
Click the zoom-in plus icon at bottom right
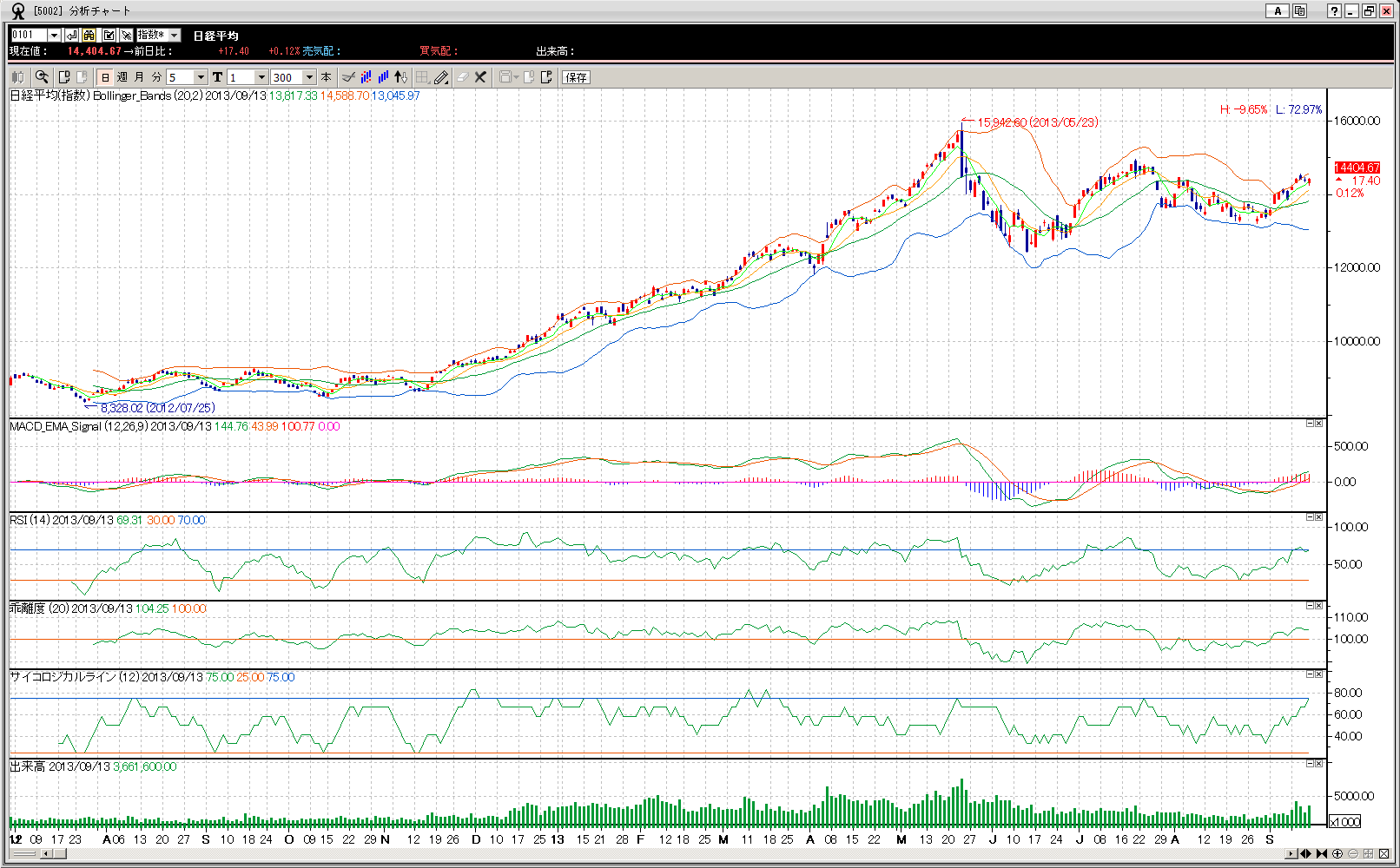tap(1337, 854)
